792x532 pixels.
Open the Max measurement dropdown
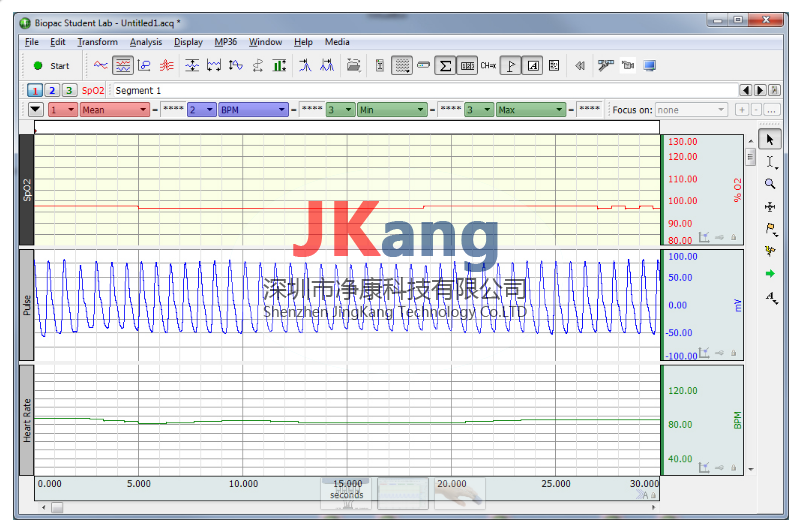(530, 110)
